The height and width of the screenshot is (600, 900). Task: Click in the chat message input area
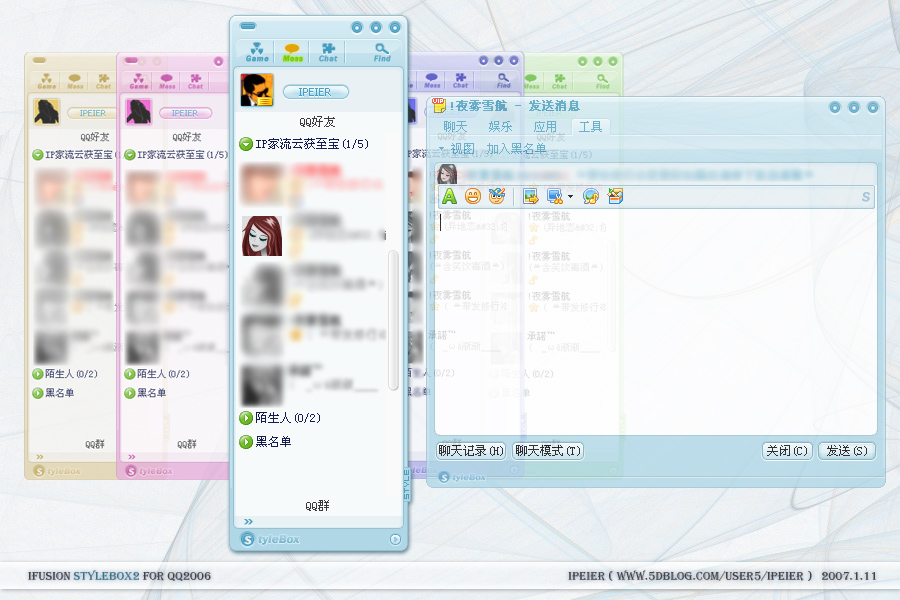click(655, 322)
